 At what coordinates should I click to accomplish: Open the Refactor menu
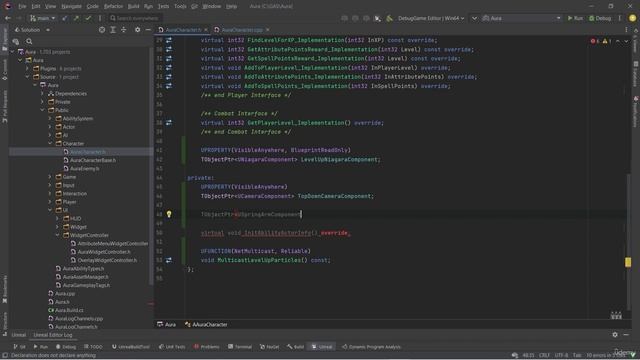point(113,6)
